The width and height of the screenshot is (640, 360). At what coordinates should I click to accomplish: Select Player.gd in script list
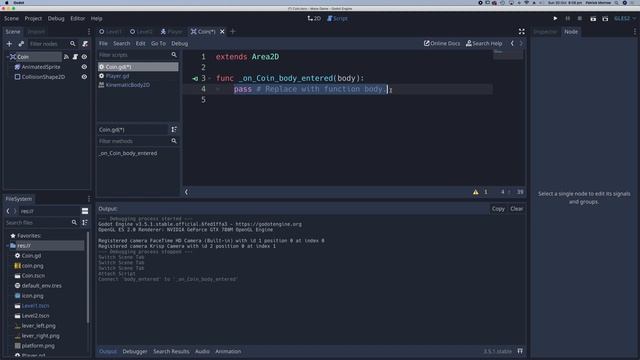[x=117, y=76]
